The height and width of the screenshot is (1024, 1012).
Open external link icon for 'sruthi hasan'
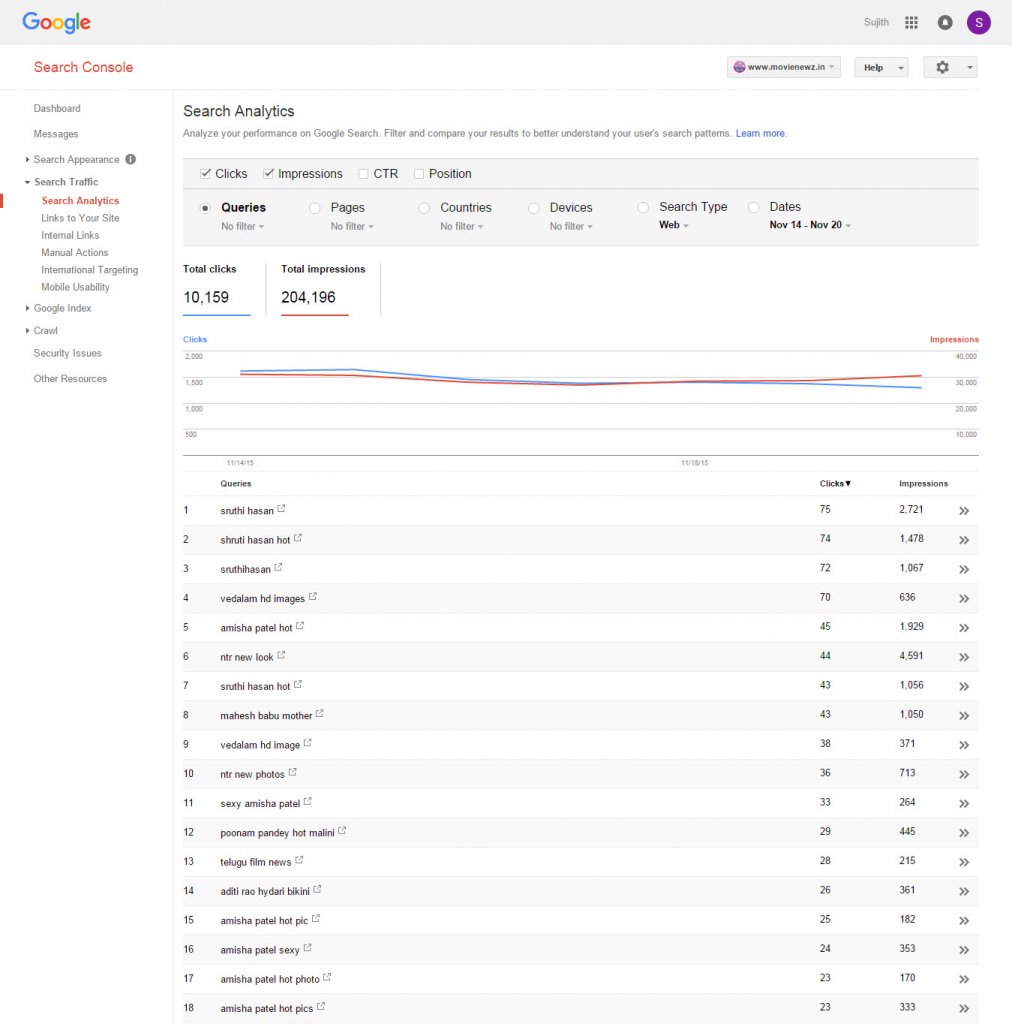point(282,509)
